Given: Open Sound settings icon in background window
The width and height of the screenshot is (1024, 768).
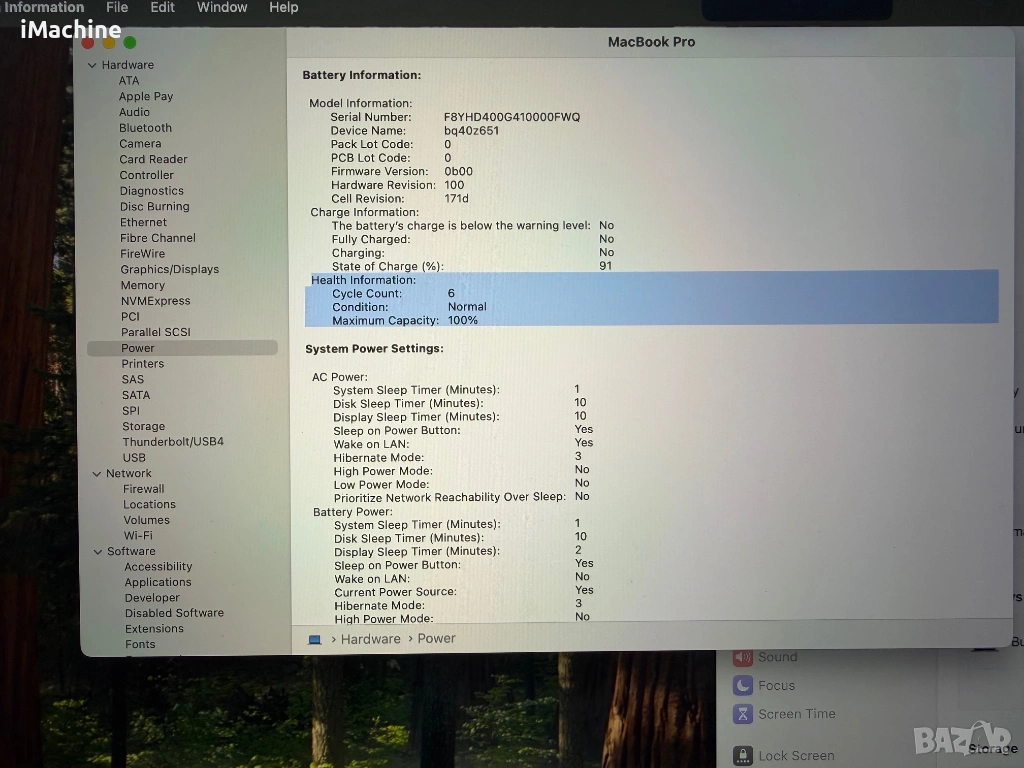Looking at the screenshot, I should 742,657.
